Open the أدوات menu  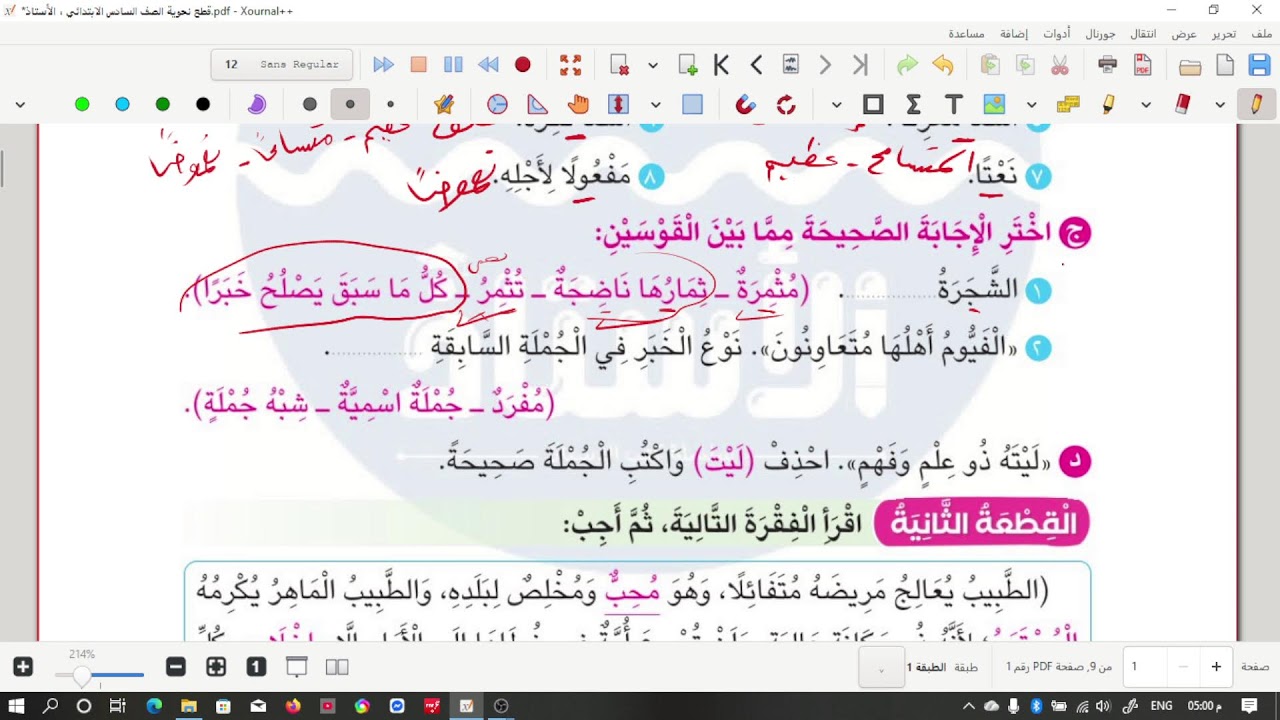(1057, 33)
